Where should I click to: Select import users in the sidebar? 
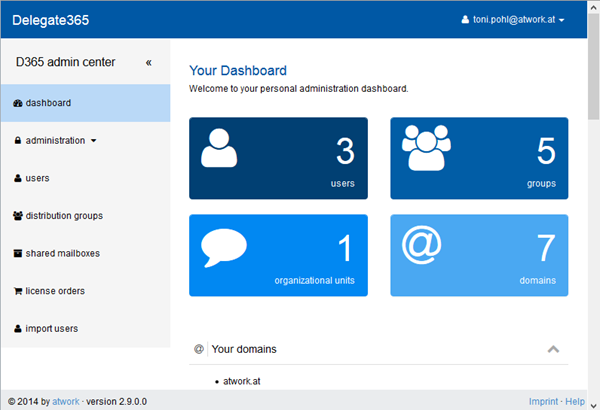coord(51,329)
